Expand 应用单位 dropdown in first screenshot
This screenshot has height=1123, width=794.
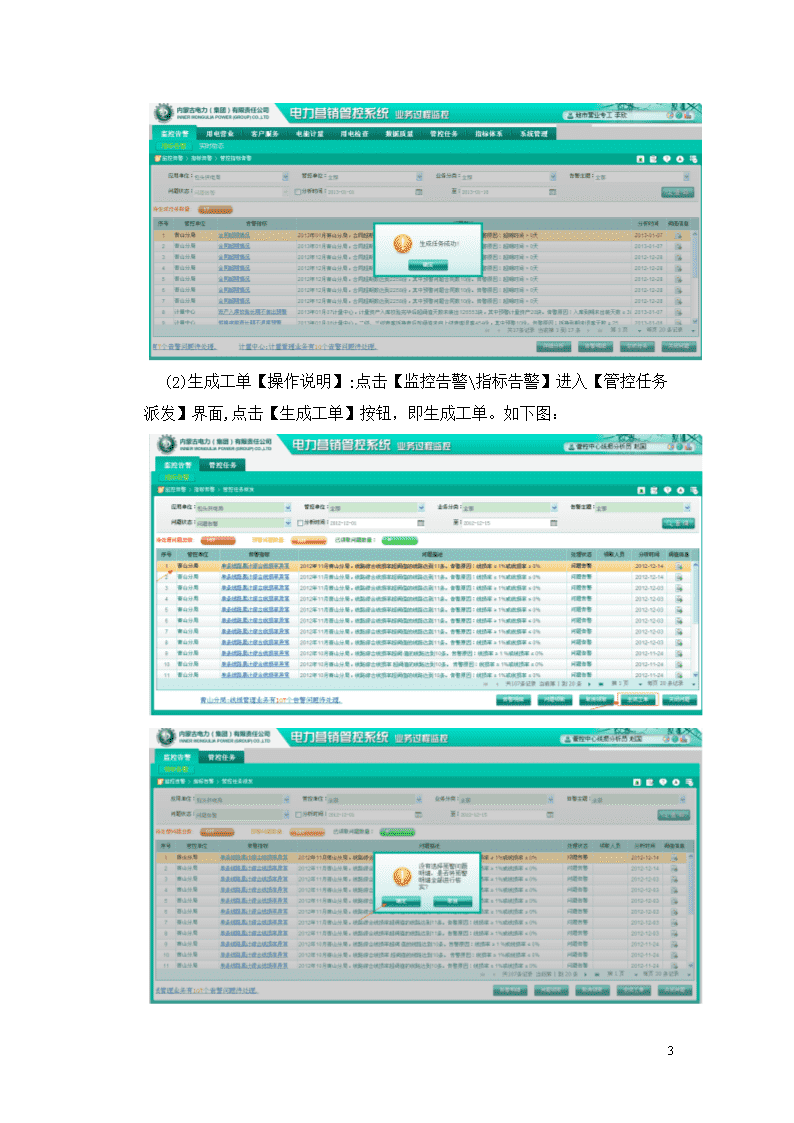pyautogui.click(x=285, y=176)
